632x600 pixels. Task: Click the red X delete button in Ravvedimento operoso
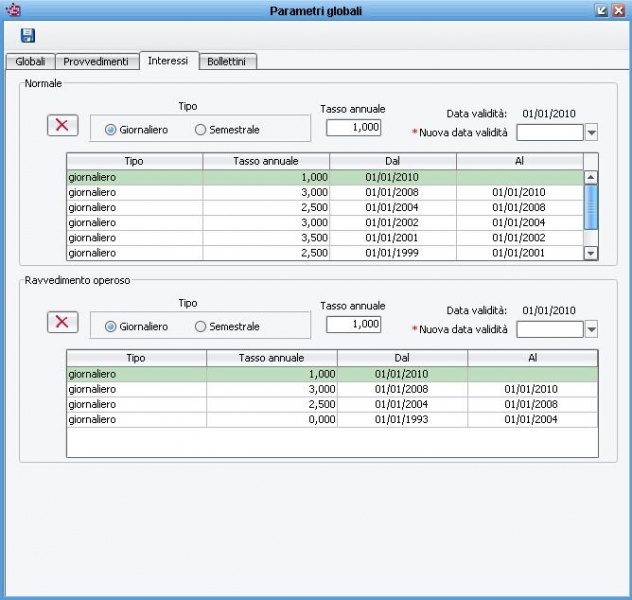tap(63, 322)
